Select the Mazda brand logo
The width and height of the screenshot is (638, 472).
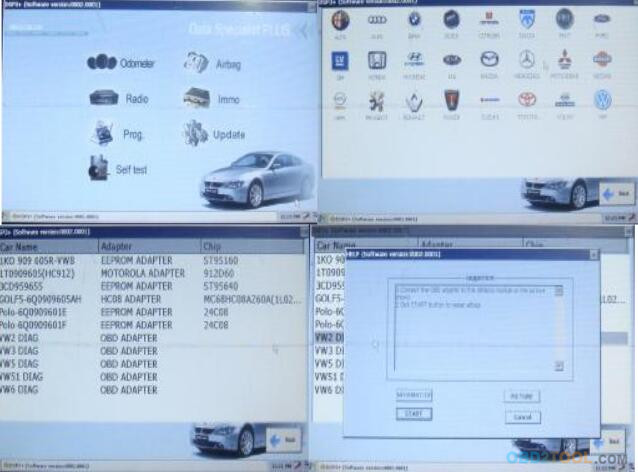[x=489, y=59]
